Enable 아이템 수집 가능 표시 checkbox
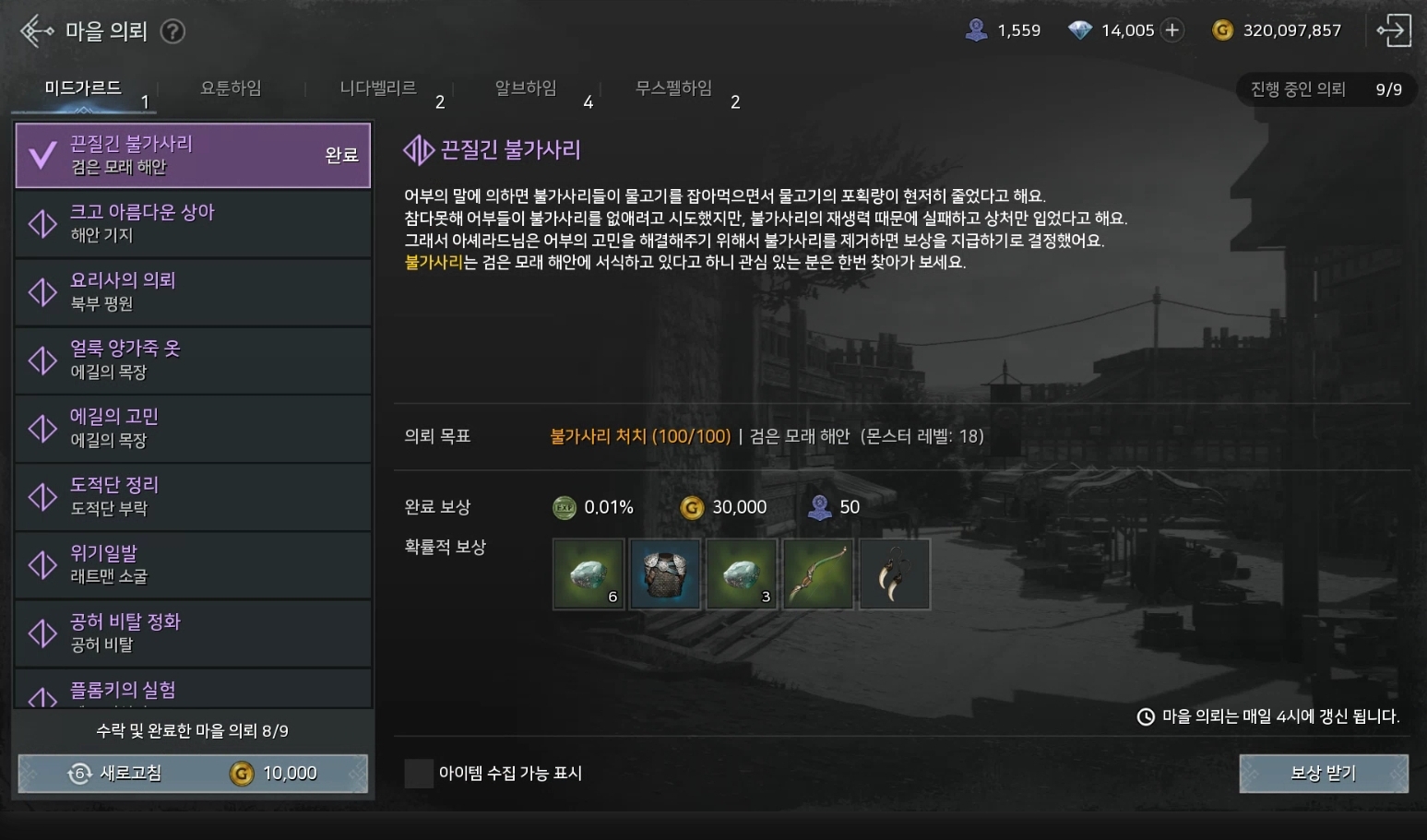The width and height of the screenshot is (1427, 840). [419, 774]
